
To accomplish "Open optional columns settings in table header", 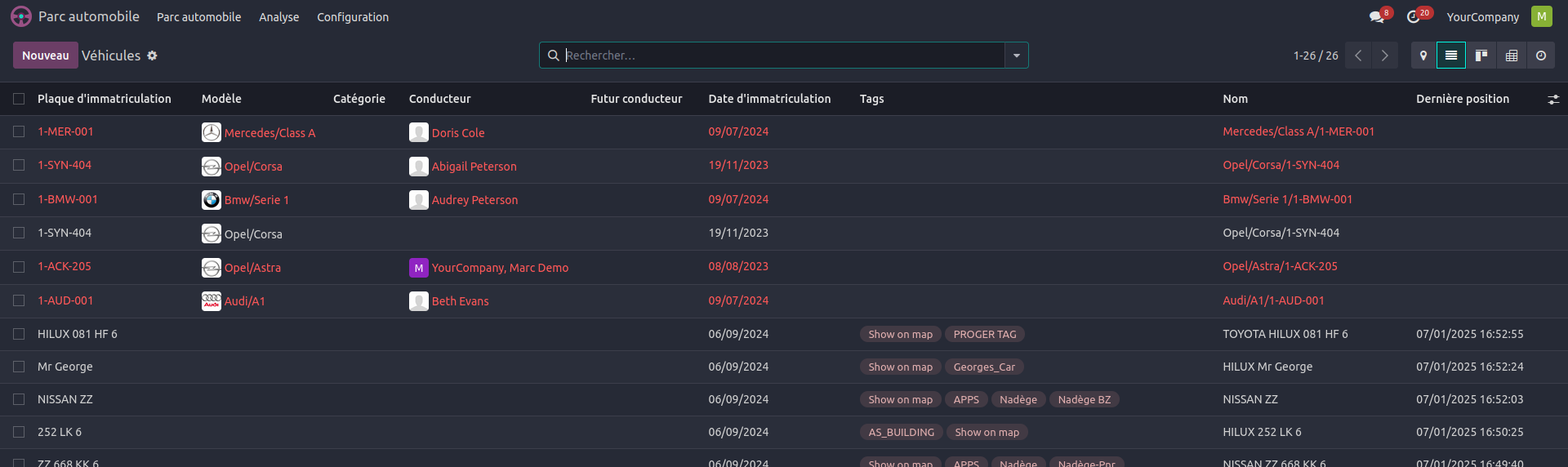I will [1552, 99].
